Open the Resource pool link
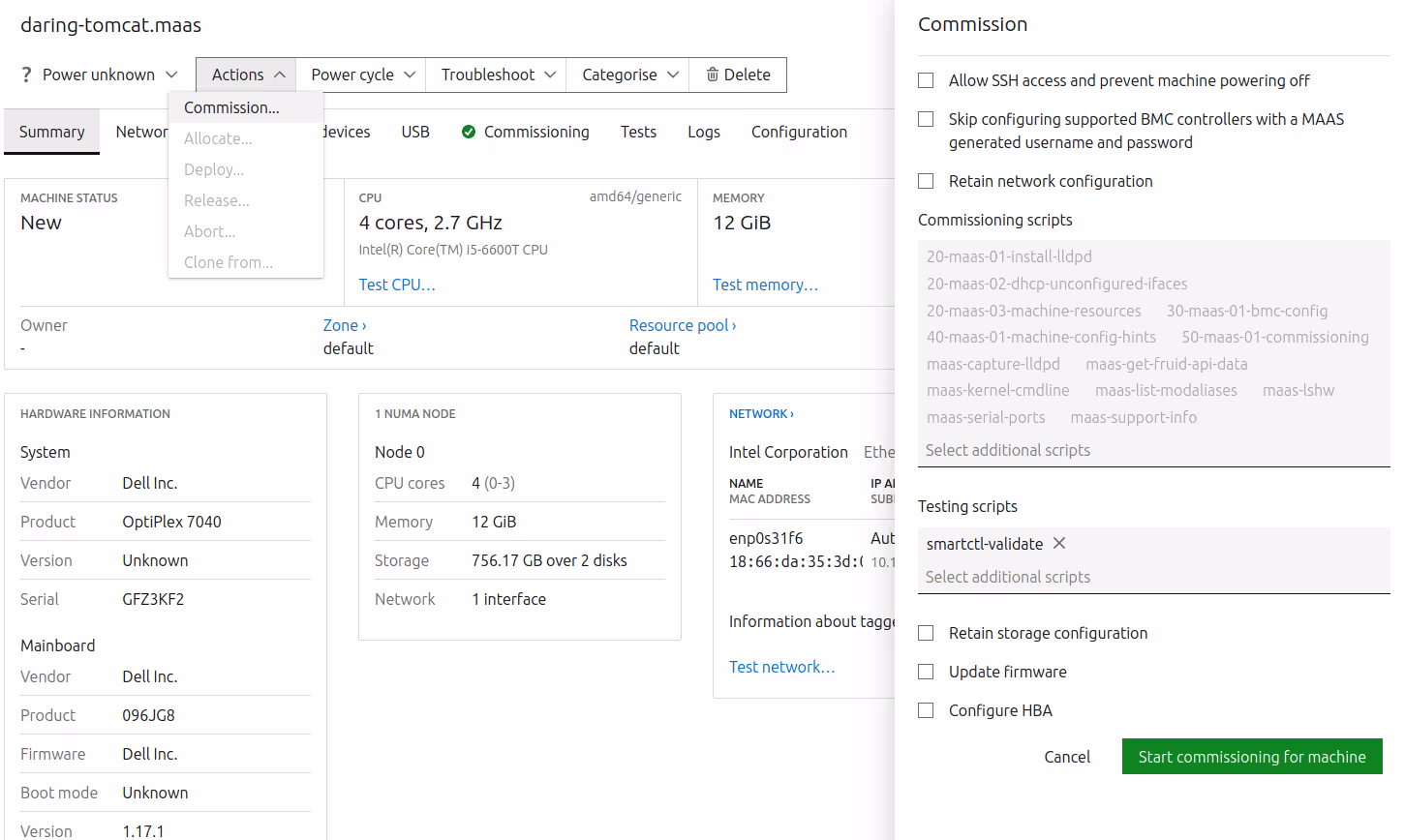1405x840 pixels. 682,325
